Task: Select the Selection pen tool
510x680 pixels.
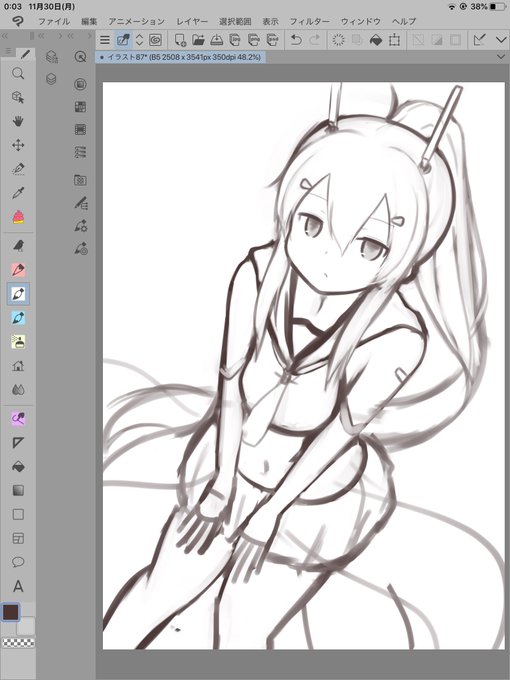Action: [x=18, y=169]
